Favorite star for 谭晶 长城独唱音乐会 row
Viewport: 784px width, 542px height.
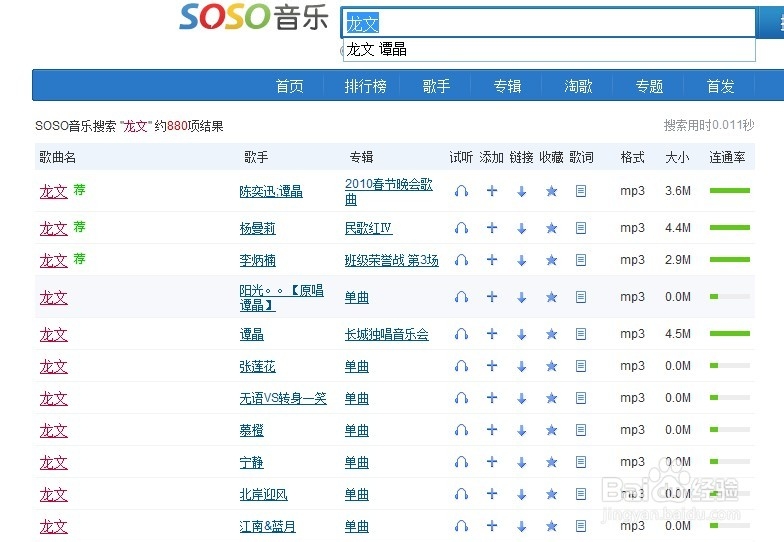(x=552, y=334)
